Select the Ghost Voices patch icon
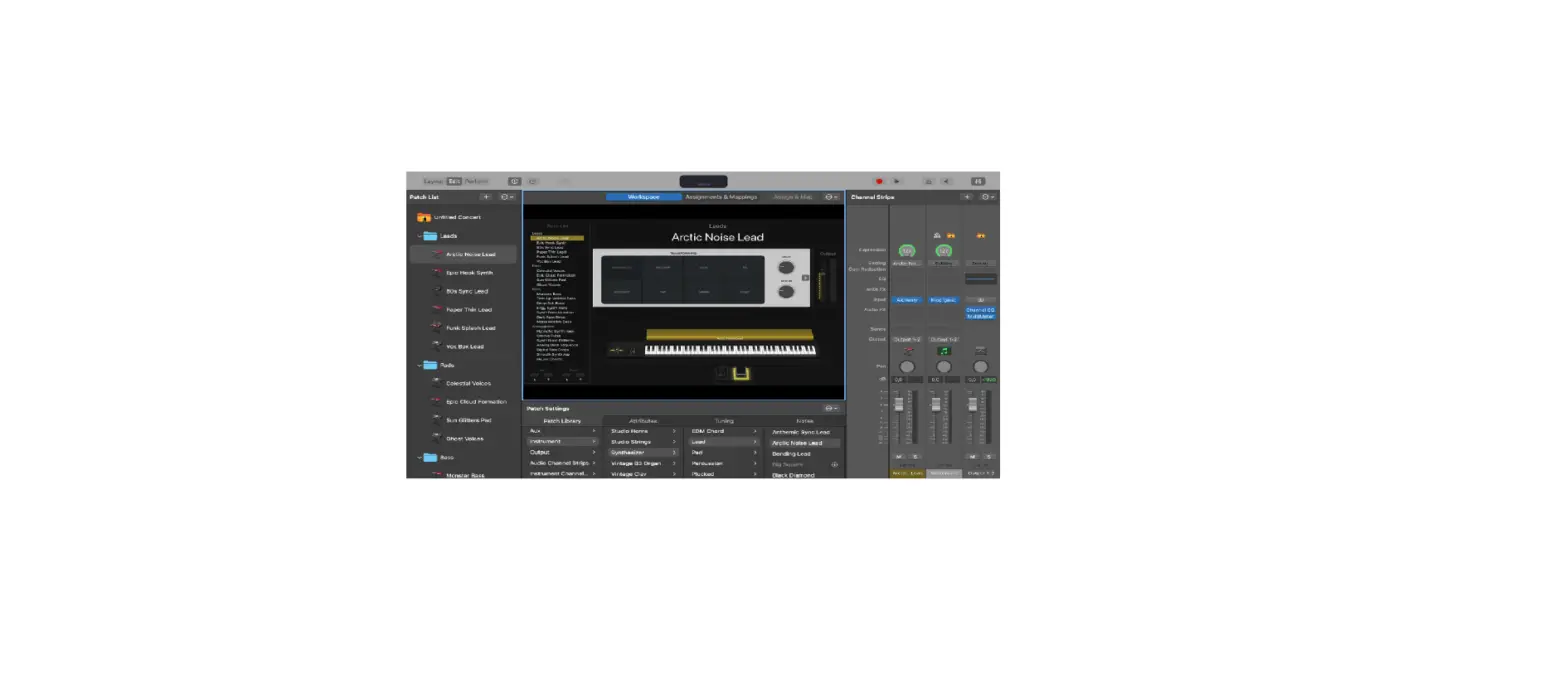The height and width of the screenshot is (674, 1568). (x=437, y=438)
